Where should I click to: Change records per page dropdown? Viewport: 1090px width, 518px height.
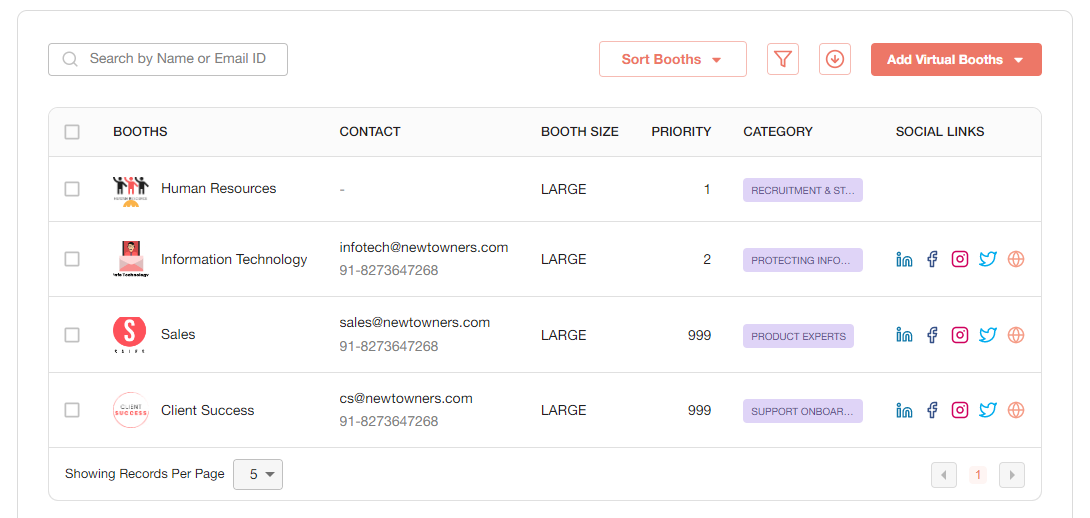(x=258, y=474)
